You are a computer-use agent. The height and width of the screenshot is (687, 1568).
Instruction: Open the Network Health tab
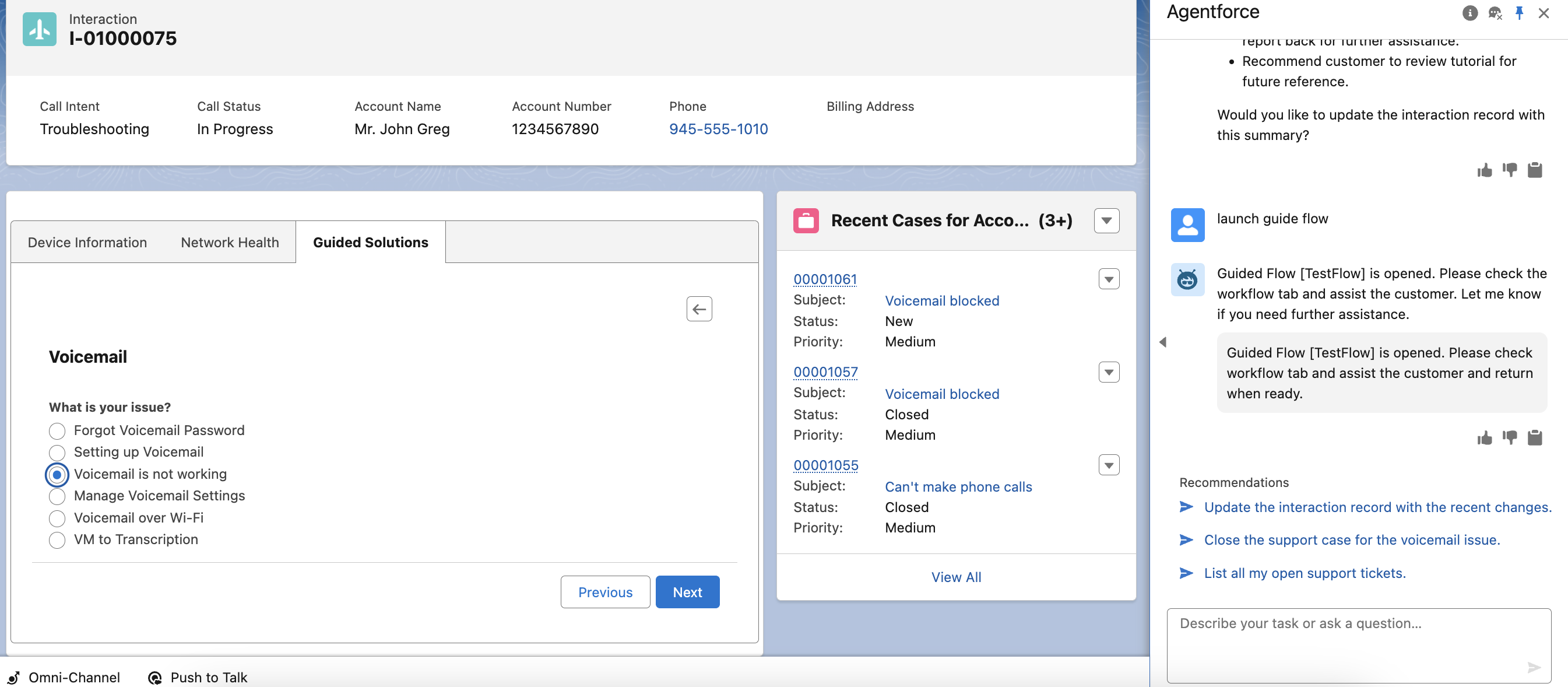point(230,243)
